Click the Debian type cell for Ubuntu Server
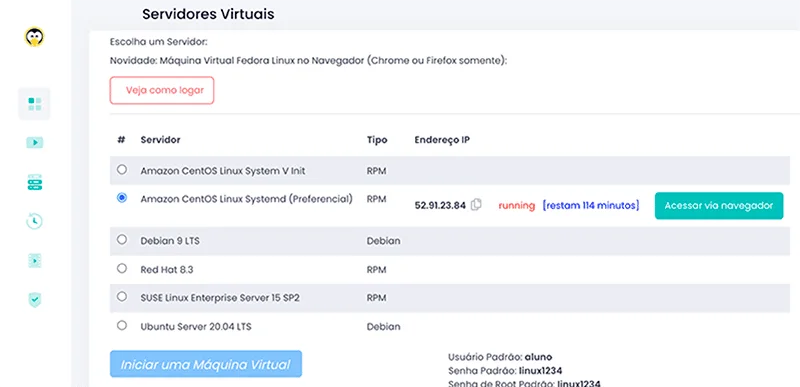Viewport: 800px width, 387px height. 383,327
